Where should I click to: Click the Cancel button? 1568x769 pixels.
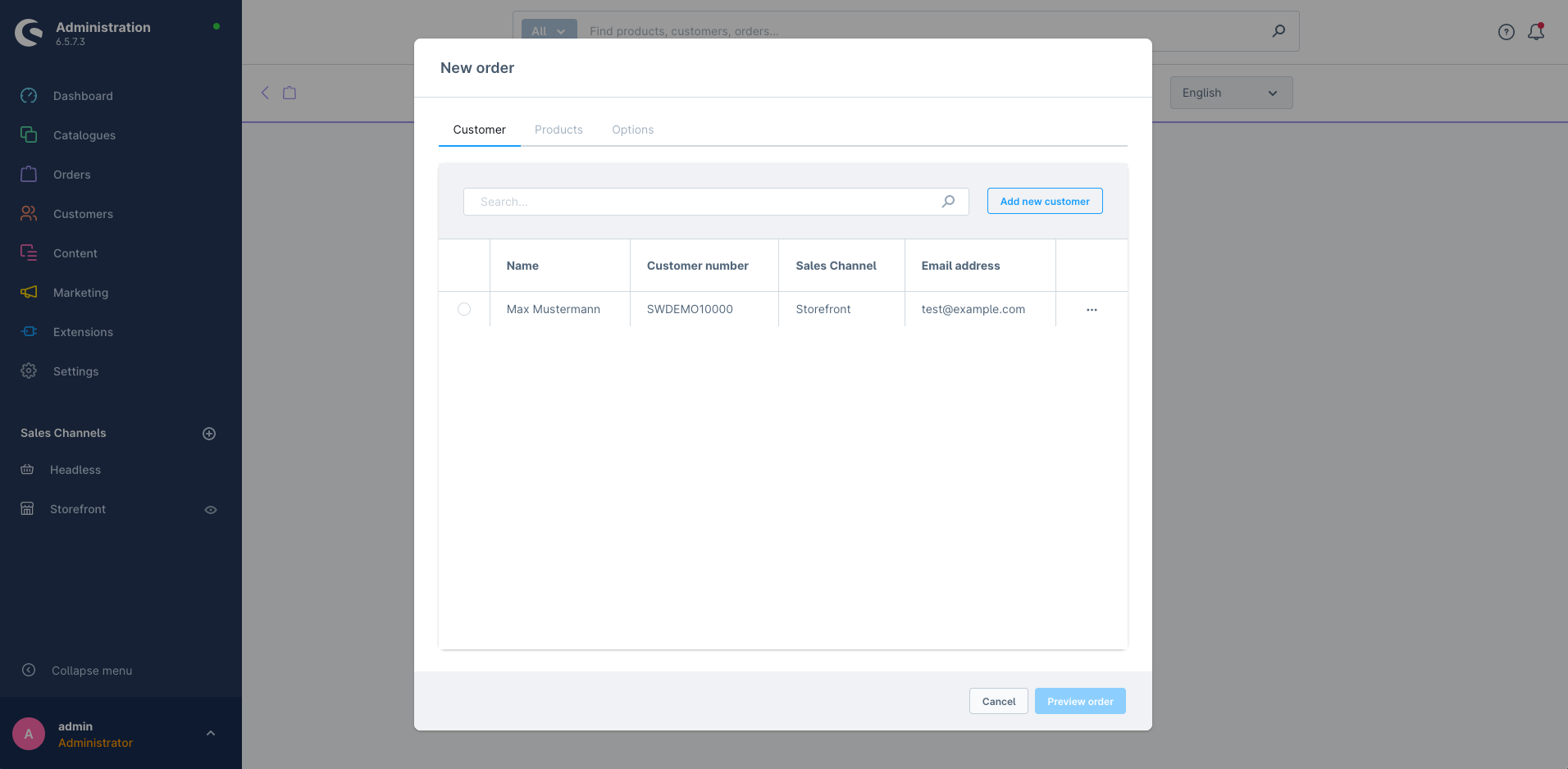[999, 701]
